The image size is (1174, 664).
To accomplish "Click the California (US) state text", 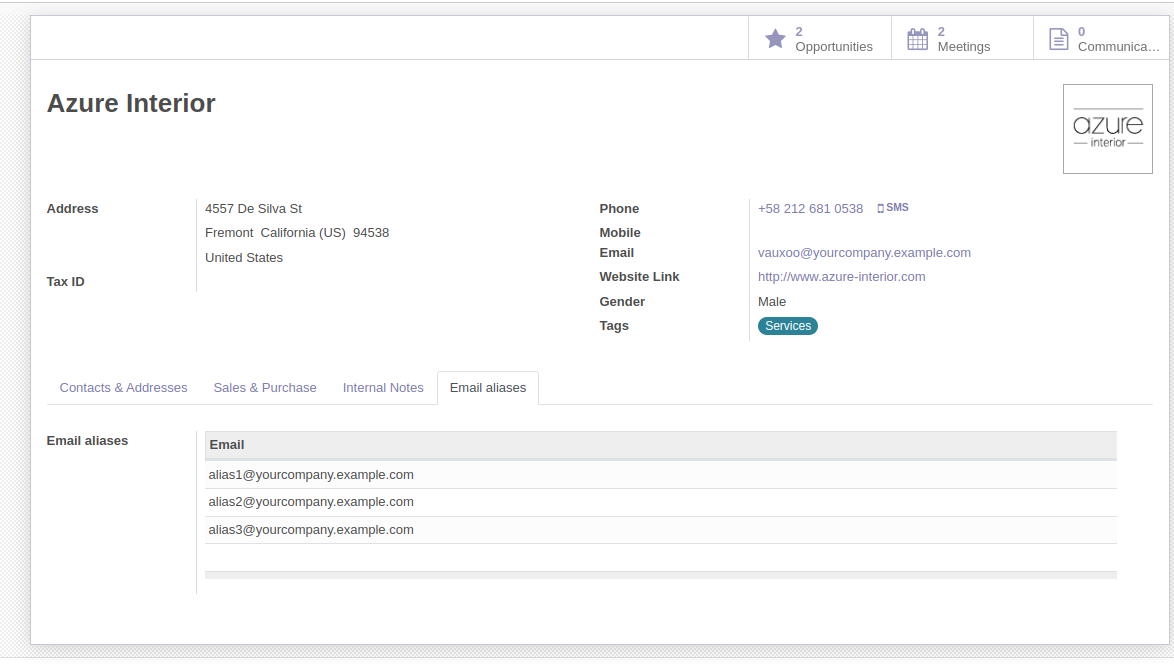I will [303, 233].
